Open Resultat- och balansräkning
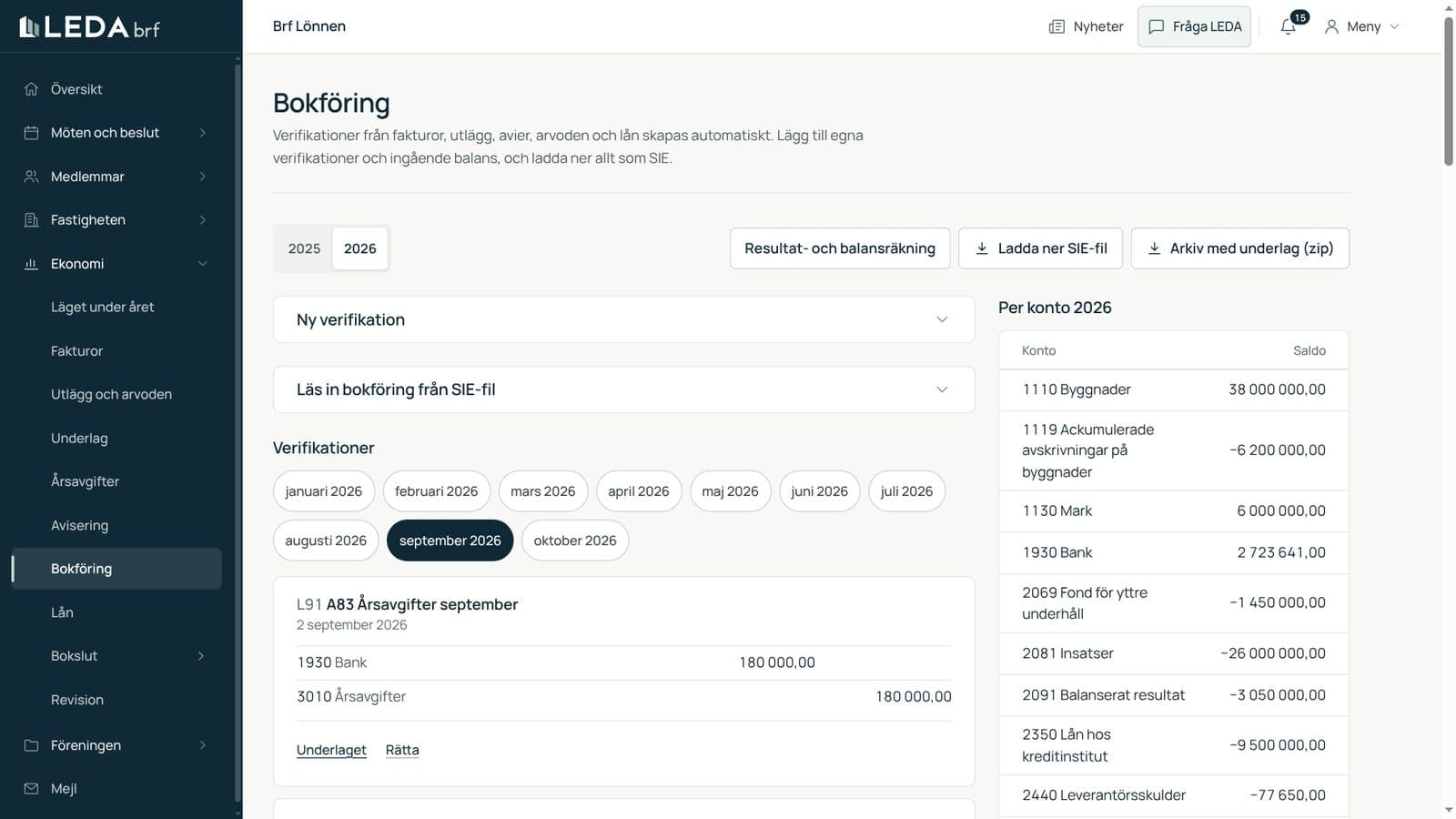1456x819 pixels. [x=840, y=248]
